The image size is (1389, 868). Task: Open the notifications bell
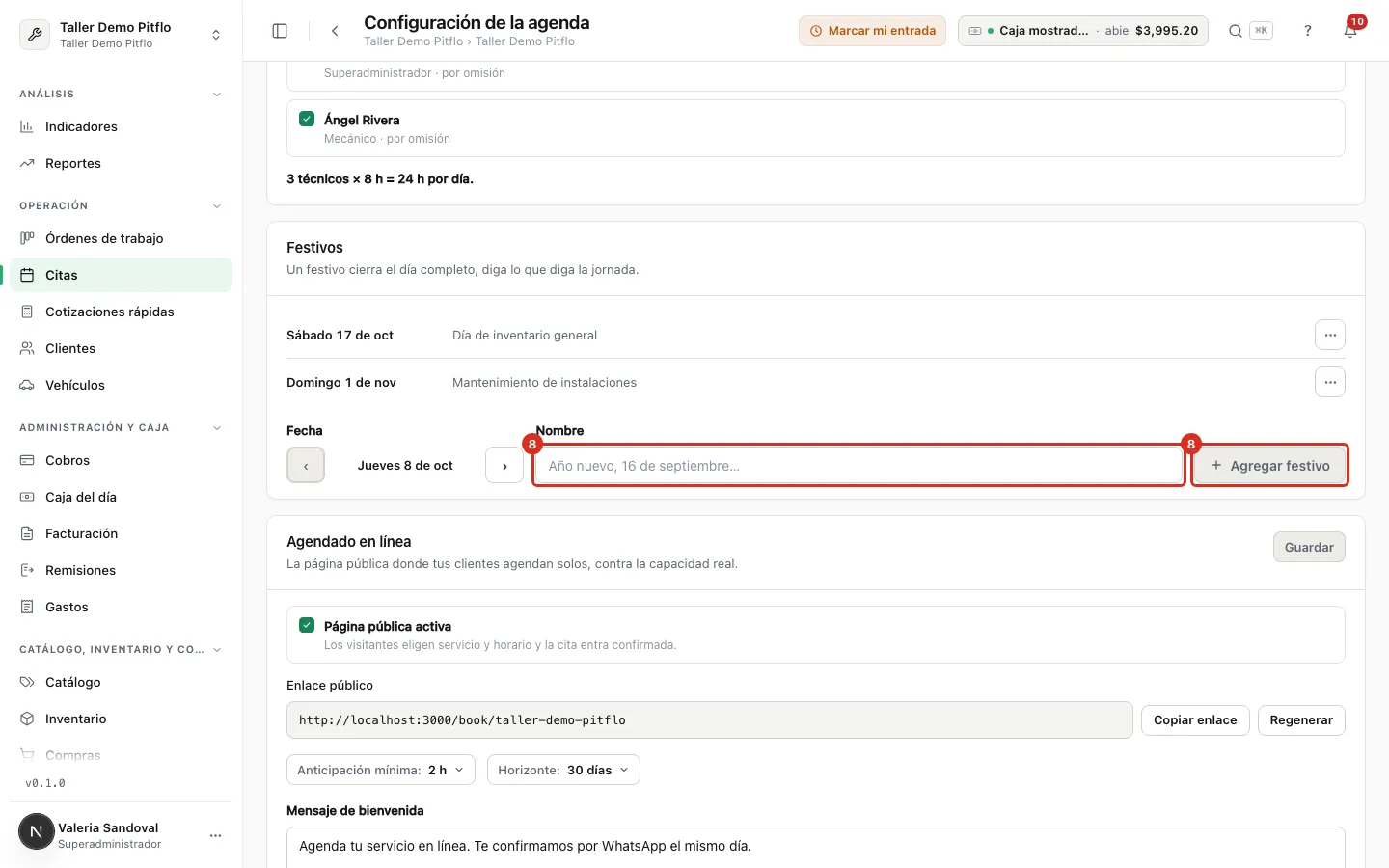pyautogui.click(x=1350, y=31)
